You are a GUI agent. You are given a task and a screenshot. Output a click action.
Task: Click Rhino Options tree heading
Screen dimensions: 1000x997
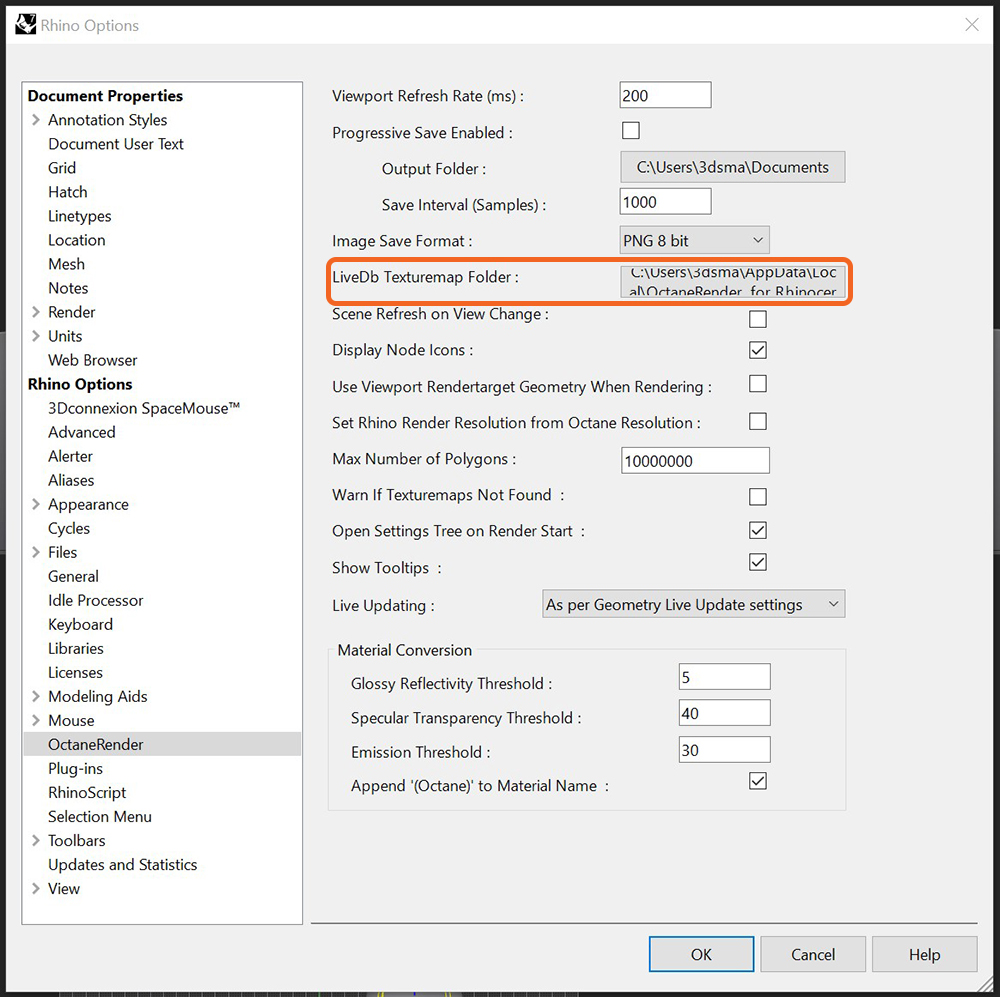[80, 384]
